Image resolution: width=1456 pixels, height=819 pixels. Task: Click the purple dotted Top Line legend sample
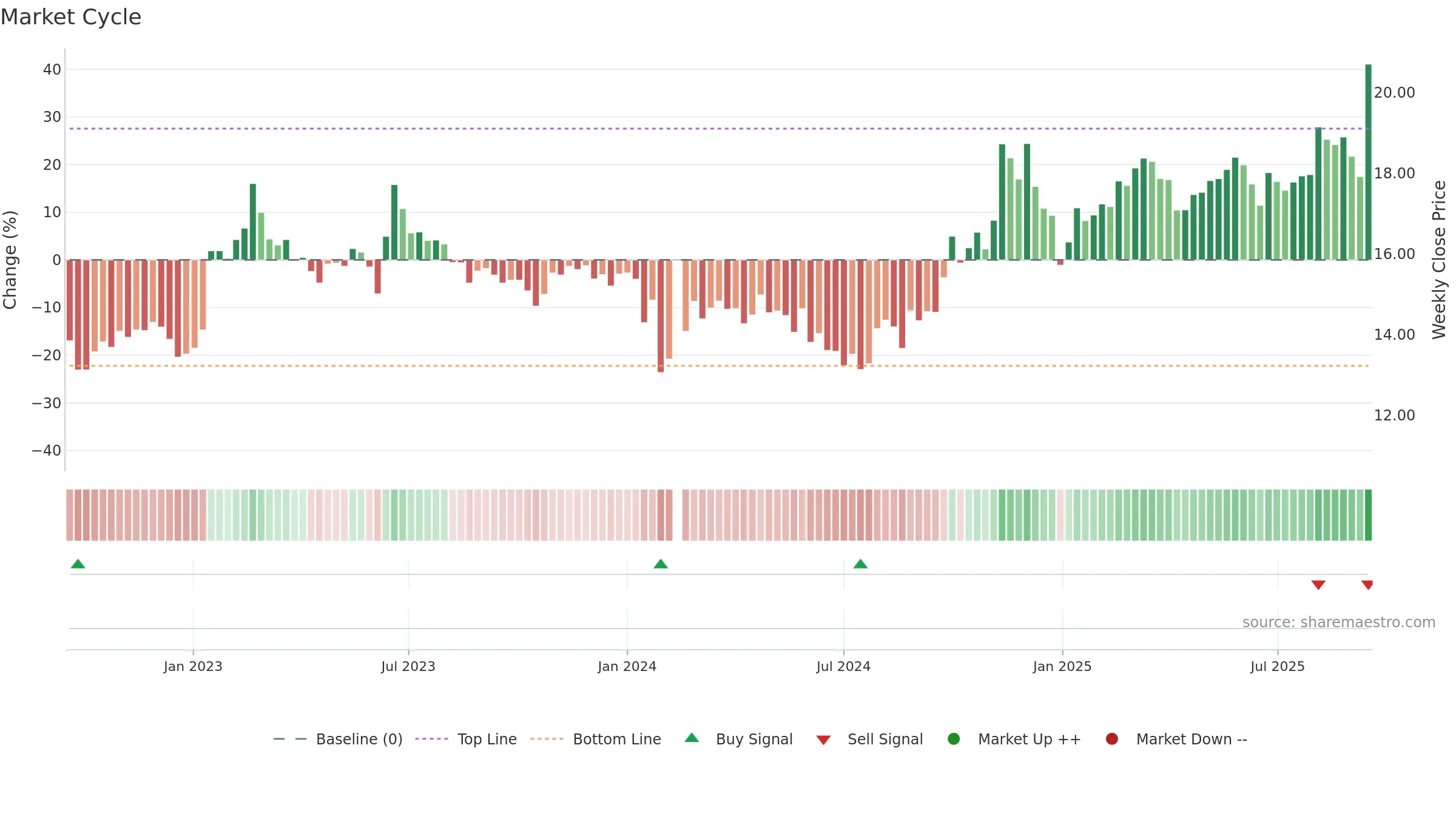431,739
